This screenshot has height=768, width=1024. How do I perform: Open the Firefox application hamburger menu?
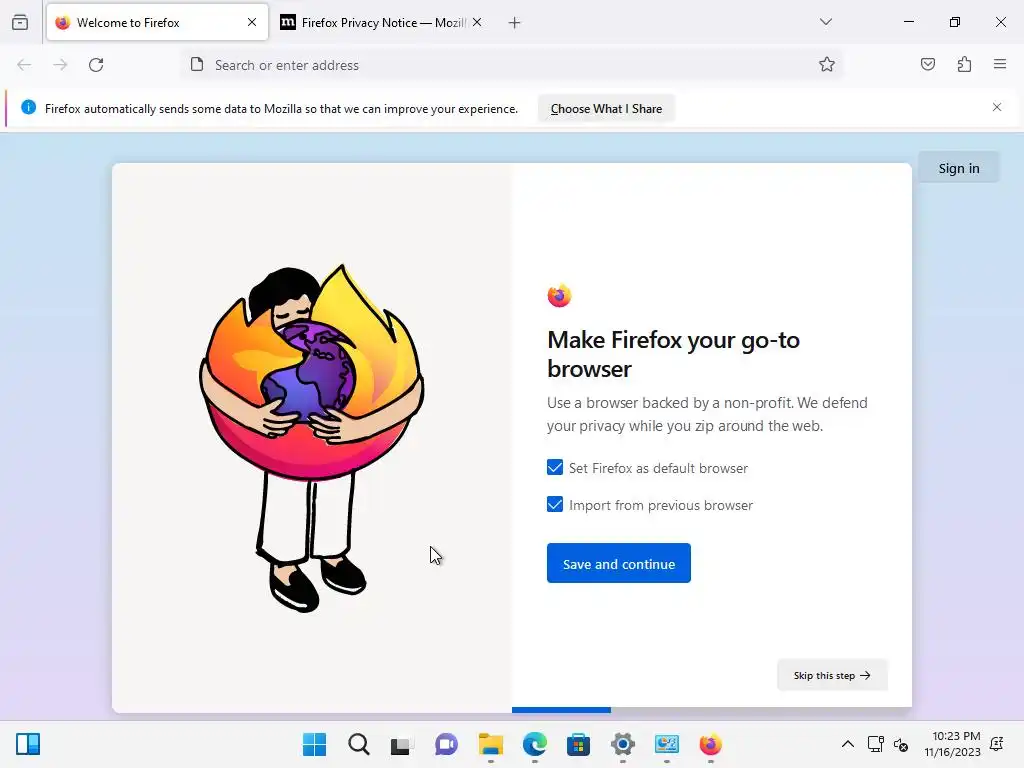[x=1000, y=64]
